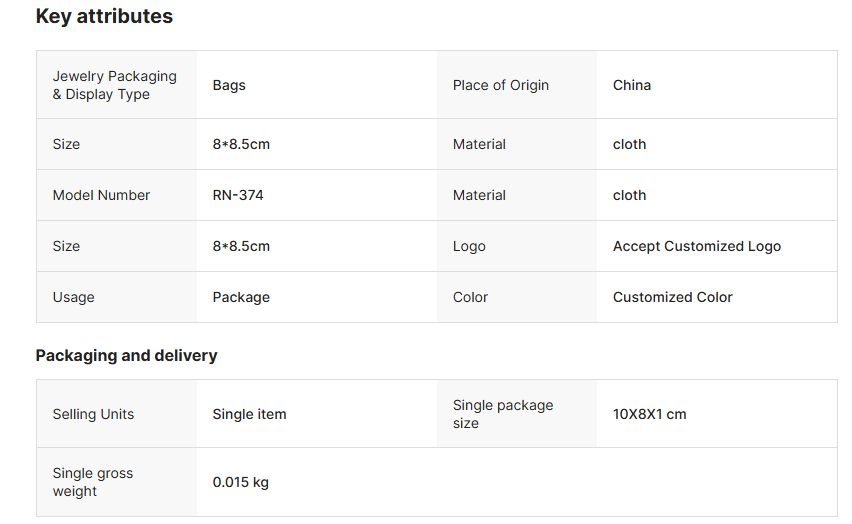This screenshot has height=524, width=852.
Task: Click the Single gross weight label
Action: click(x=92, y=482)
